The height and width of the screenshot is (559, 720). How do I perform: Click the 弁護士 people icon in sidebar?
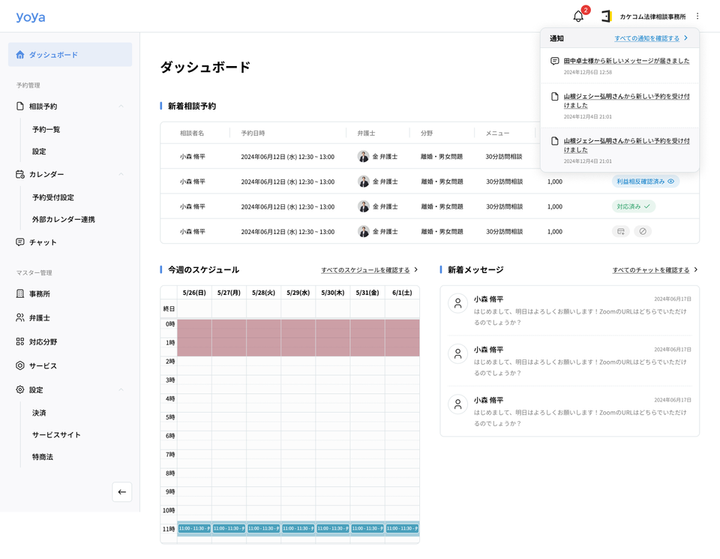(x=20, y=317)
